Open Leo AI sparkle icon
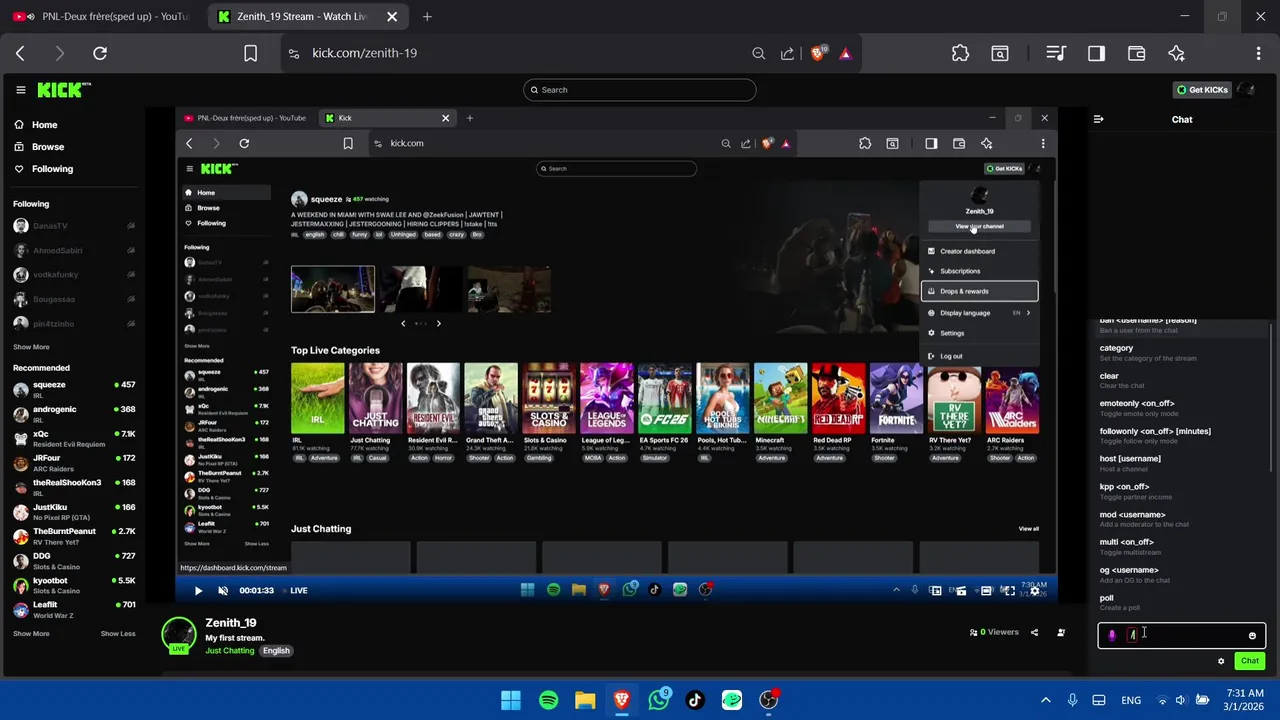The height and width of the screenshot is (720, 1280). [x=1177, y=53]
